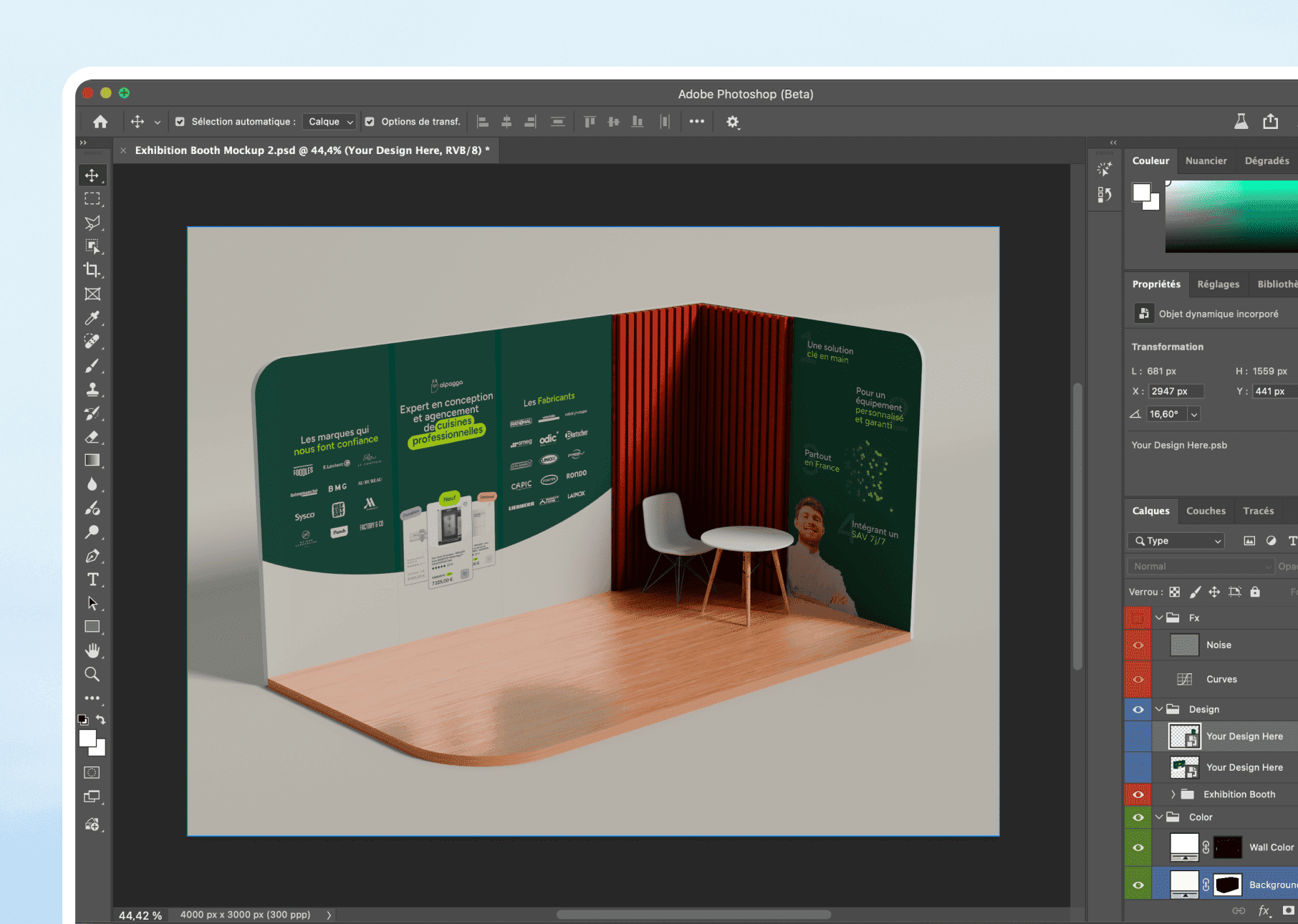Hide the Noise layer
This screenshot has width=1298, height=924.
click(x=1138, y=645)
